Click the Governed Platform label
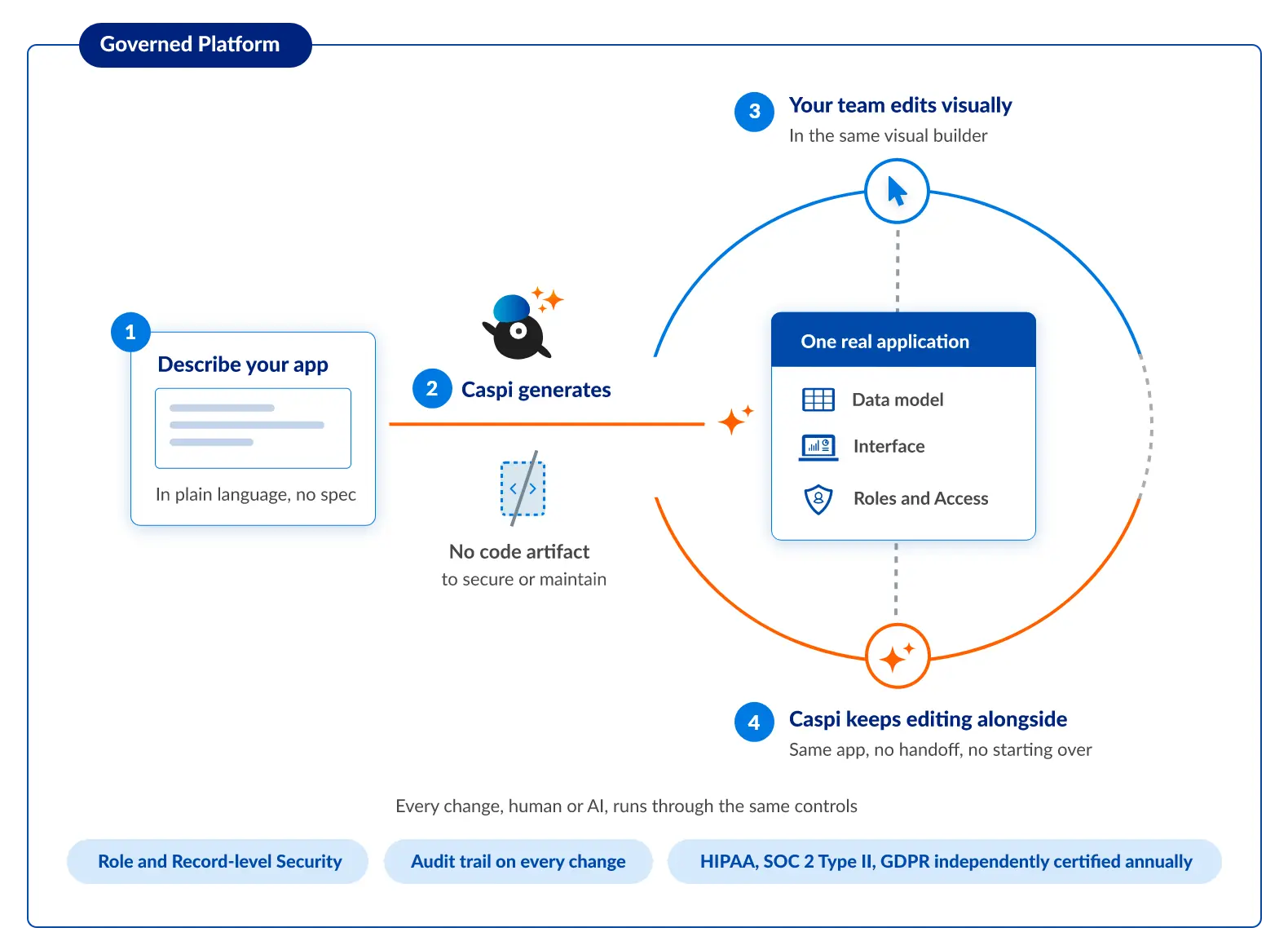 196,45
